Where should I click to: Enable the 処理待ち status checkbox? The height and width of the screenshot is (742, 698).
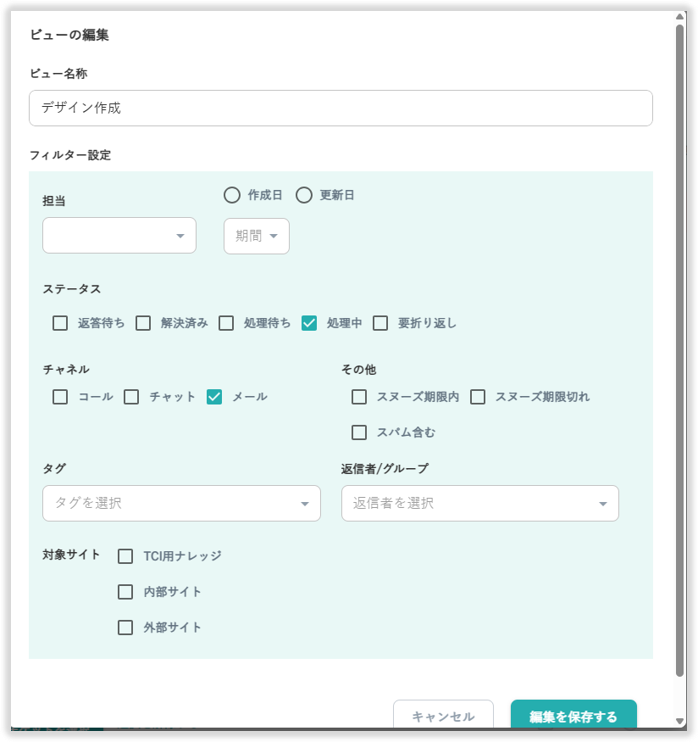point(226,323)
